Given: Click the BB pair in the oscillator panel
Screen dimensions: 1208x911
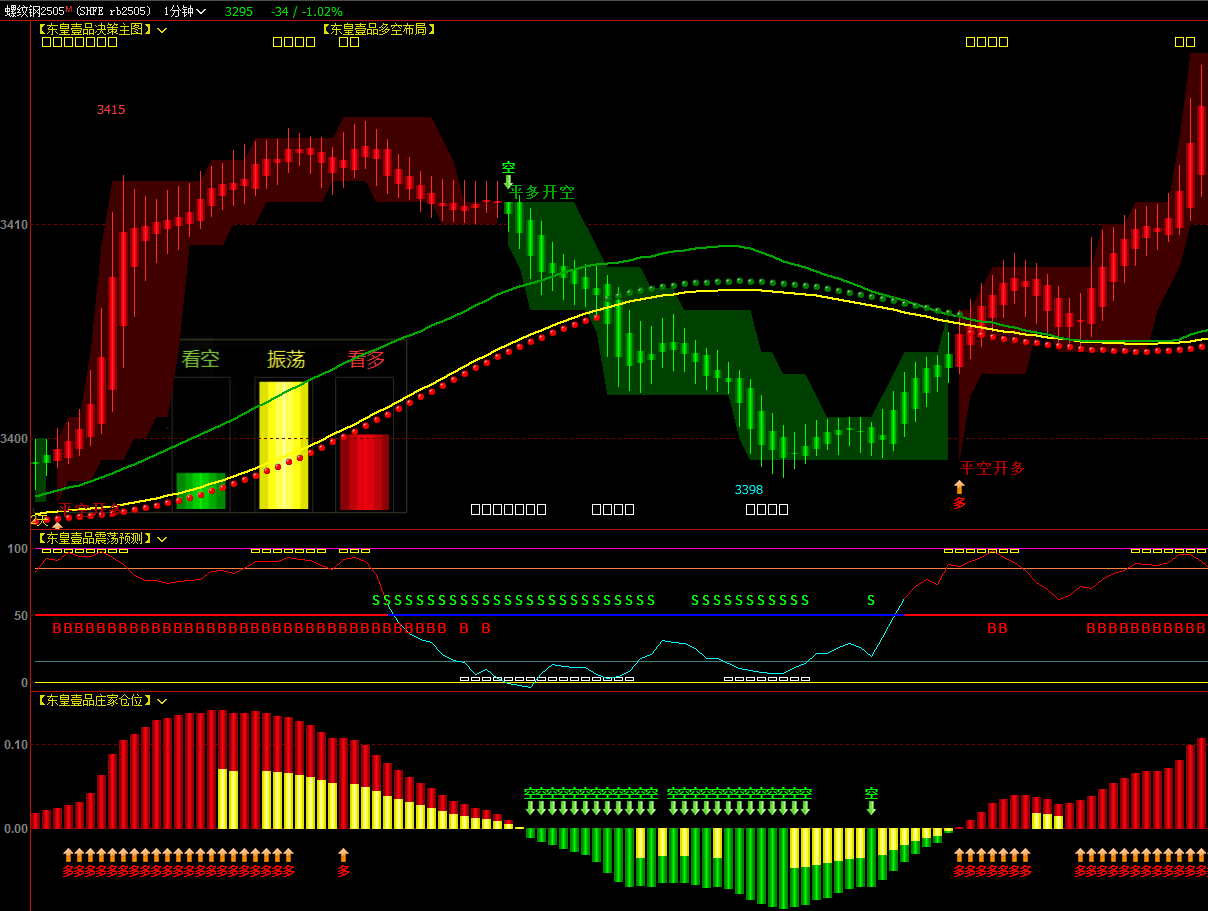Looking at the screenshot, I should click(x=997, y=629).
